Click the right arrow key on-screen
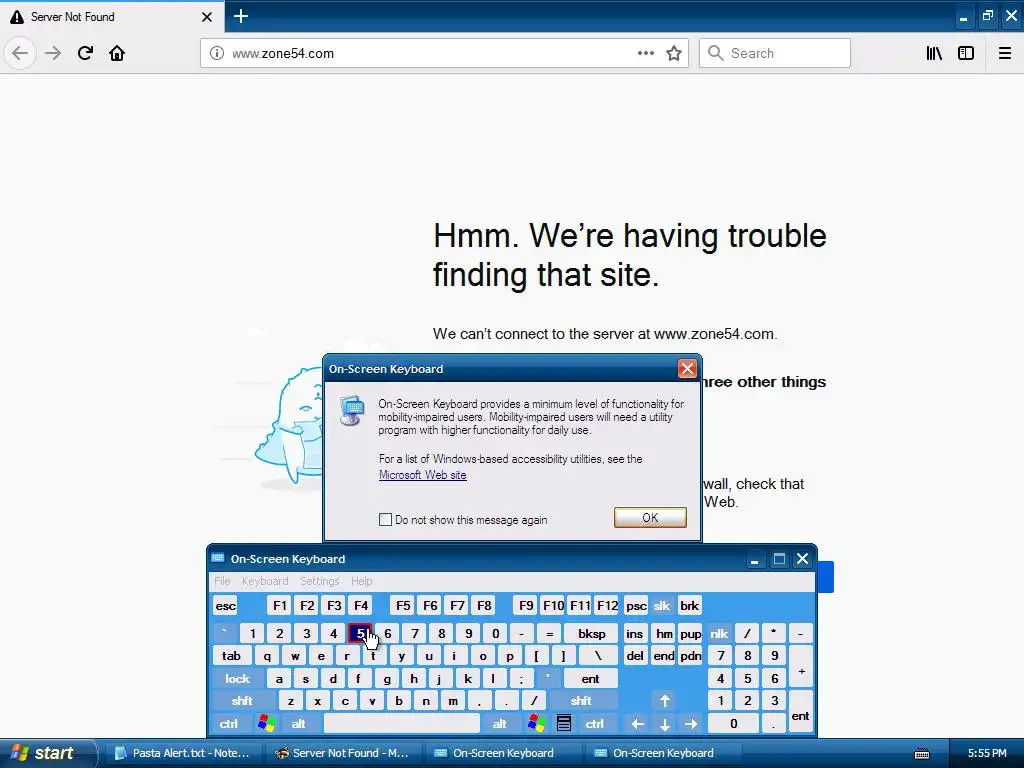 coord(691,724)
